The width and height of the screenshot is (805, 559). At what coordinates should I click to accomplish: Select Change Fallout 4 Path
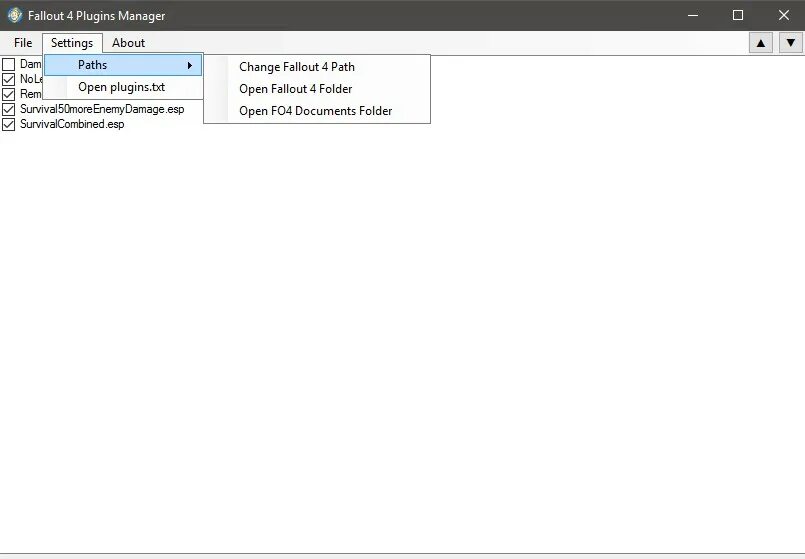click(x=317, y=67)
